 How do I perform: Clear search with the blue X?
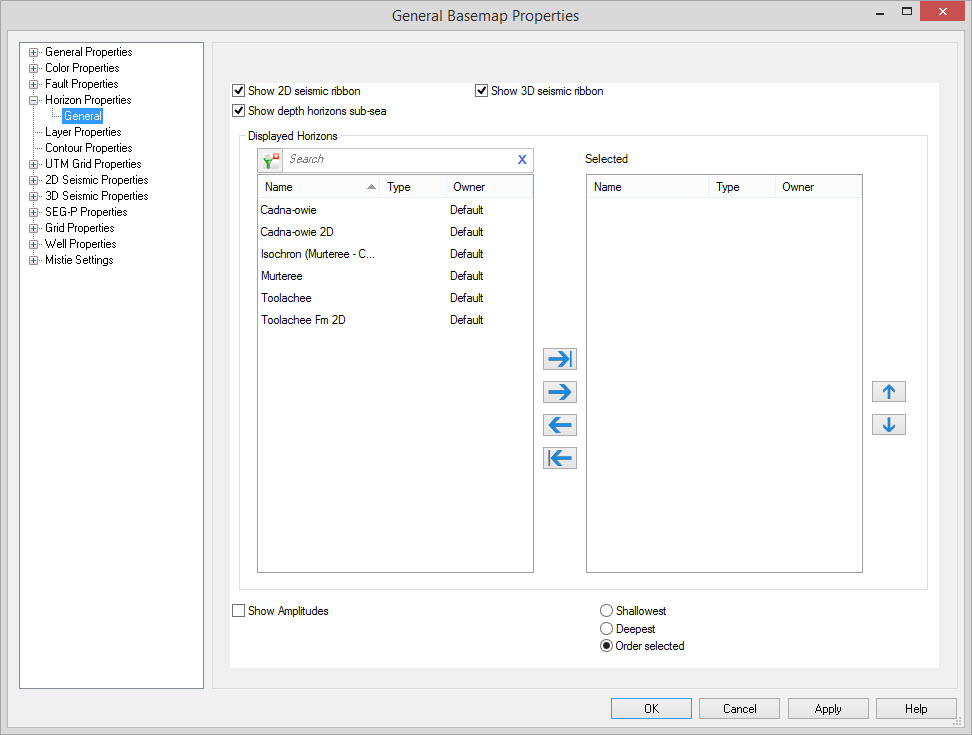click(x=522, y=160)
